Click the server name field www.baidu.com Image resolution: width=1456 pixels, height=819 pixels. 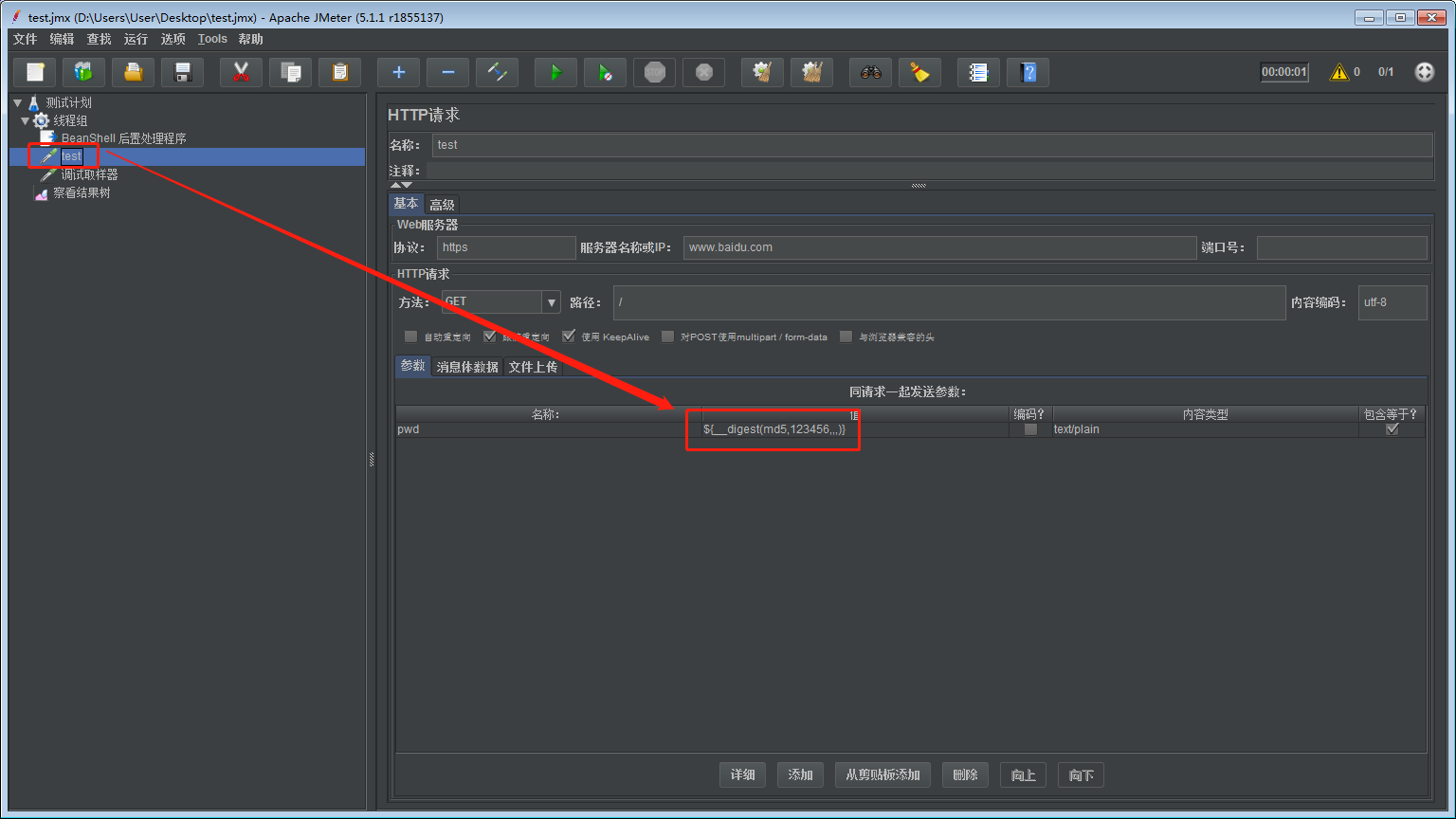tap(939, 247)
